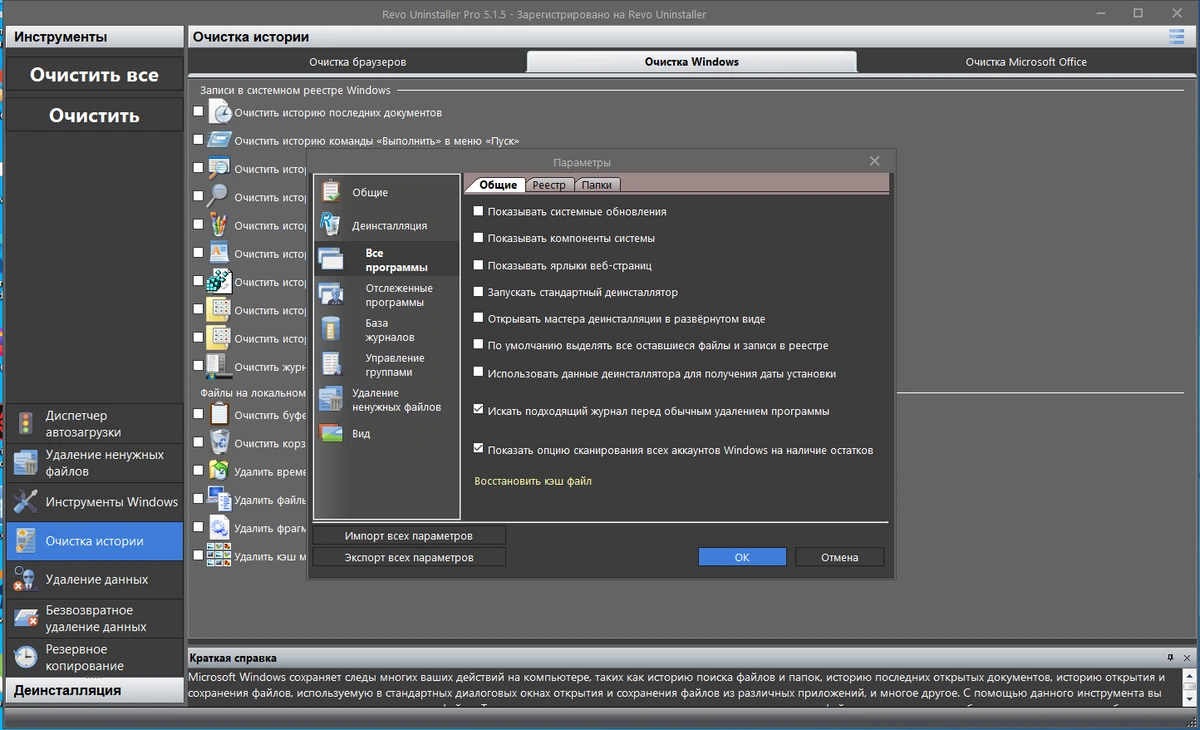Enable Показывать ярлыки веб-страниц
The image size is (1200, 730).
[479, 266]
